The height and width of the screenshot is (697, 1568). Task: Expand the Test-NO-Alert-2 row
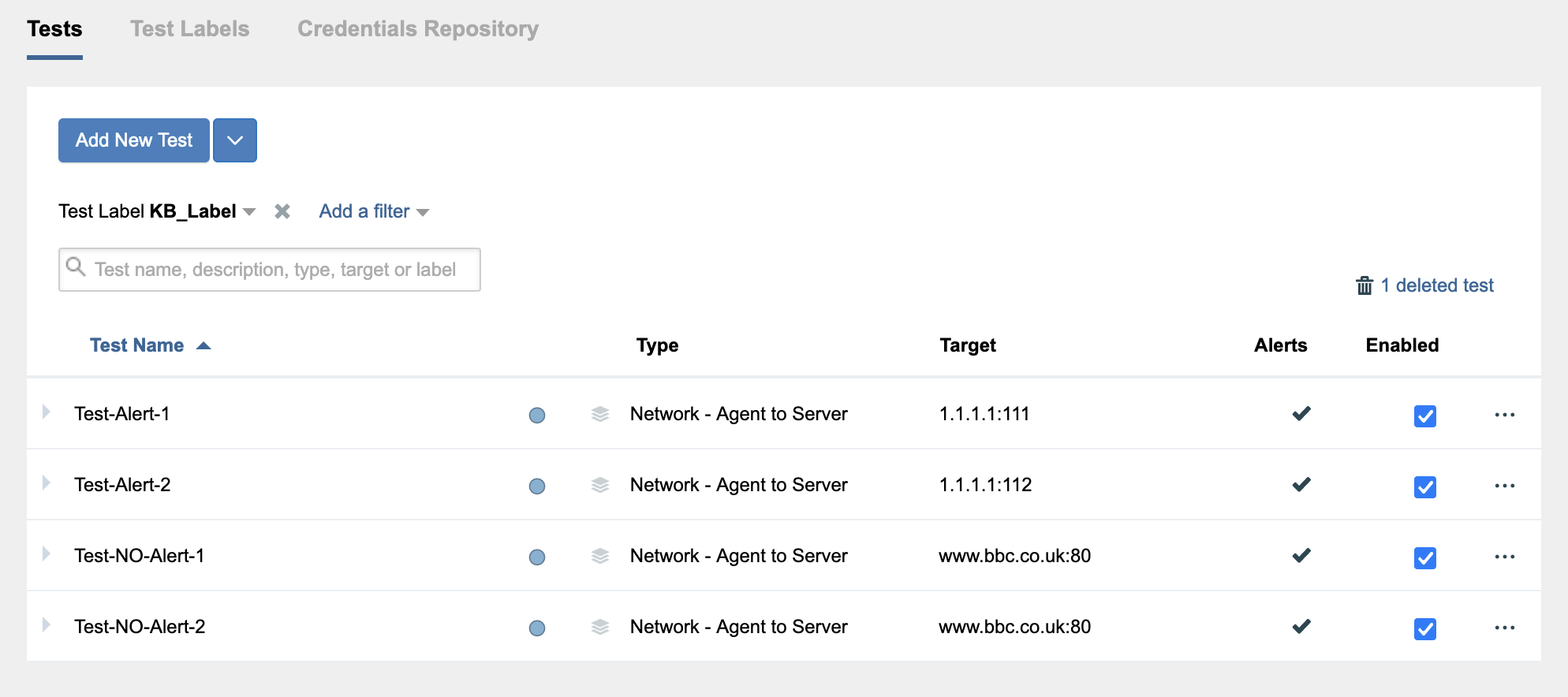(x=47, y=624)
